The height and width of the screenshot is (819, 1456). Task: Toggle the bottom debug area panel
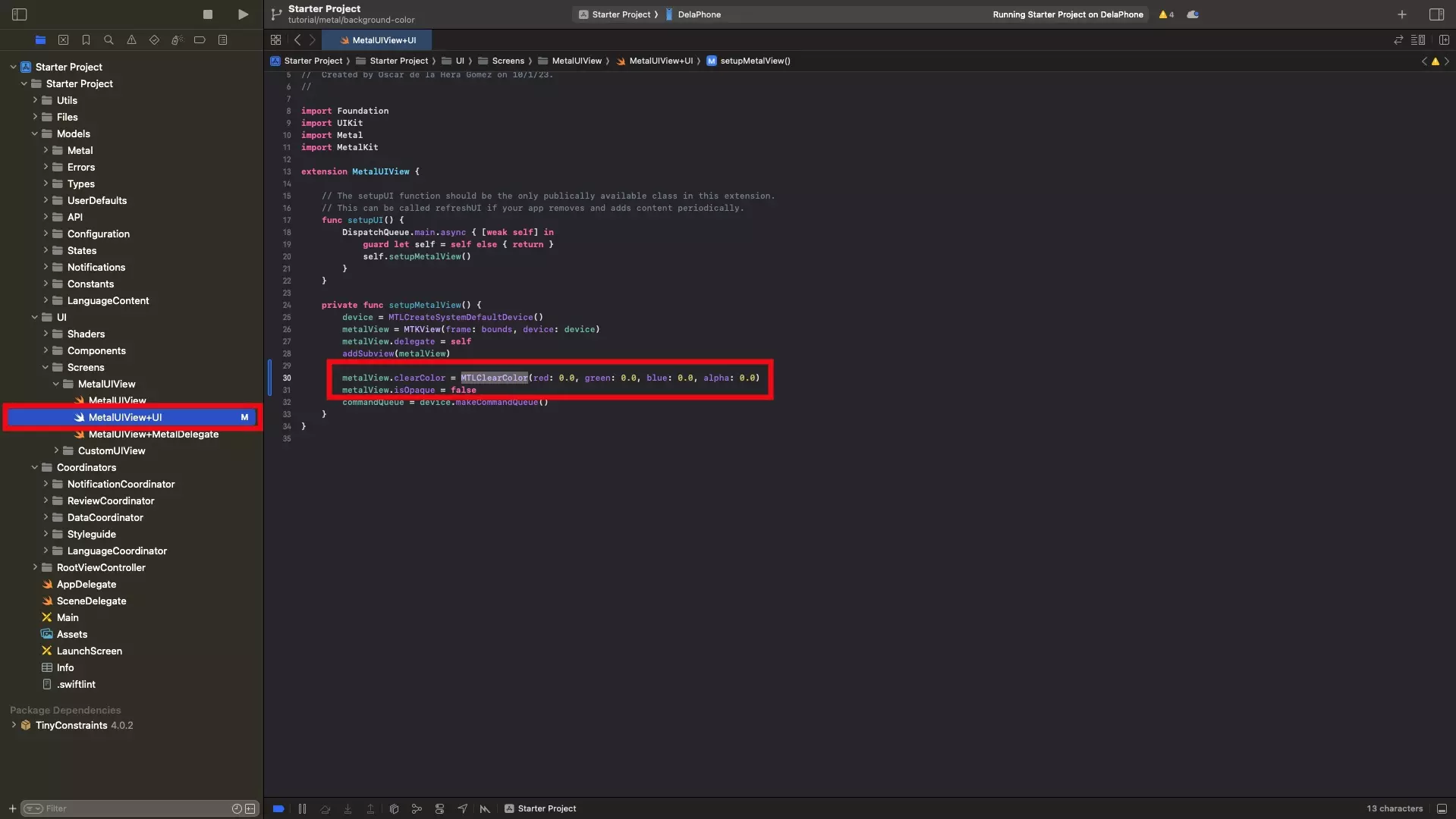click(x=1442, y=808)
